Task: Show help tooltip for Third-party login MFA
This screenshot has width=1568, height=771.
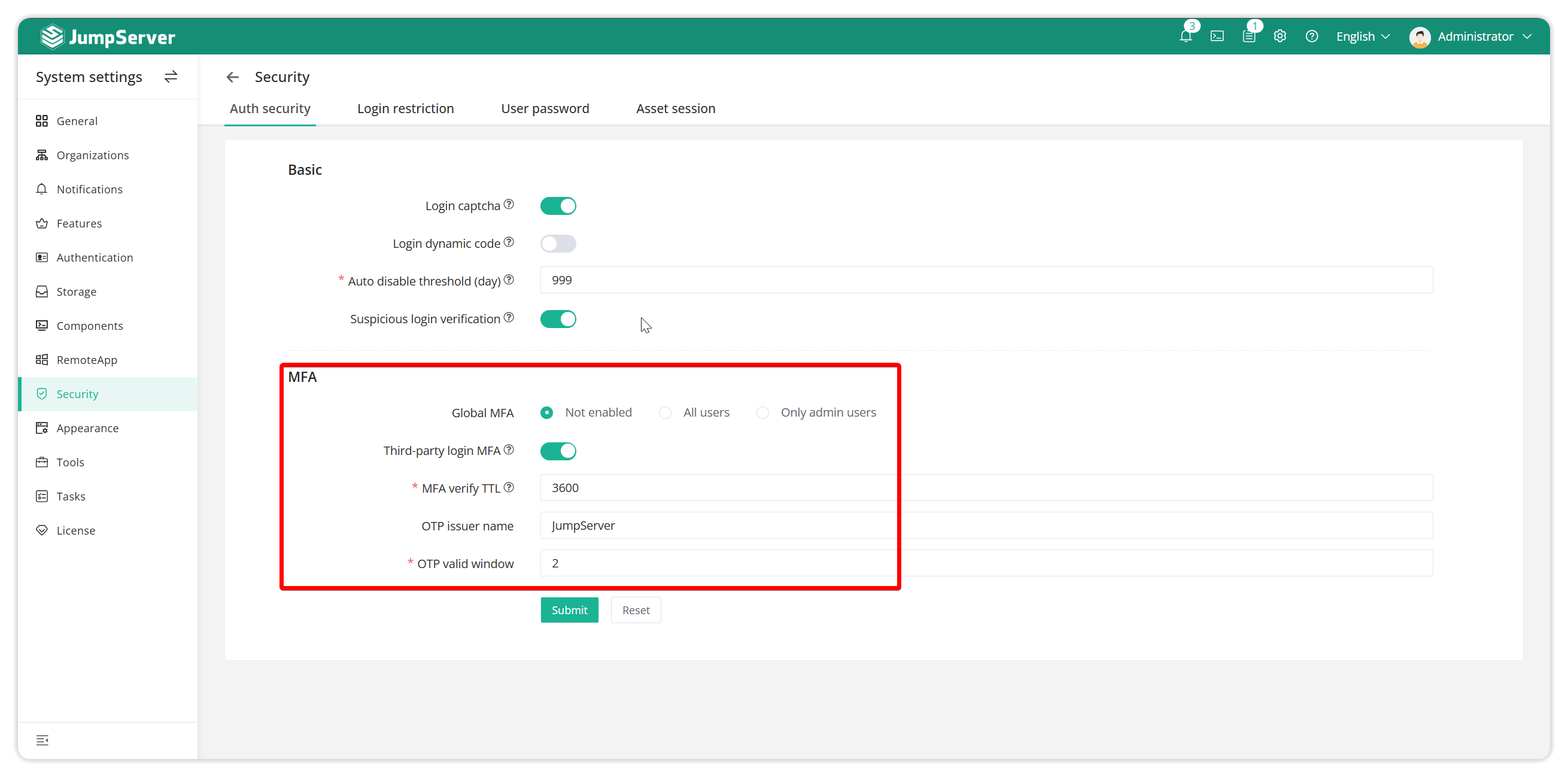Action: [509, 450]
